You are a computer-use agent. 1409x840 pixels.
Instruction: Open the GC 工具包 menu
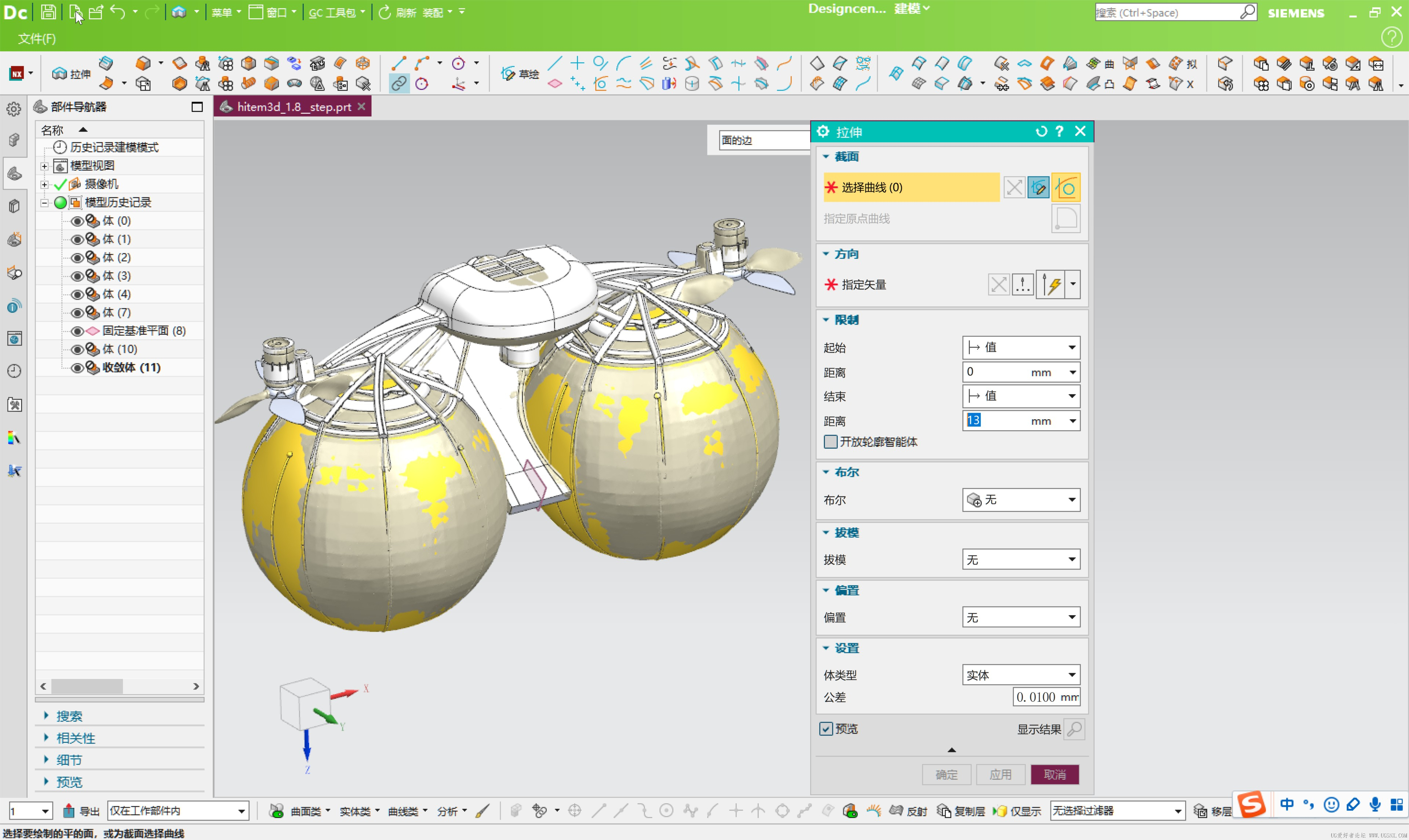336,12
